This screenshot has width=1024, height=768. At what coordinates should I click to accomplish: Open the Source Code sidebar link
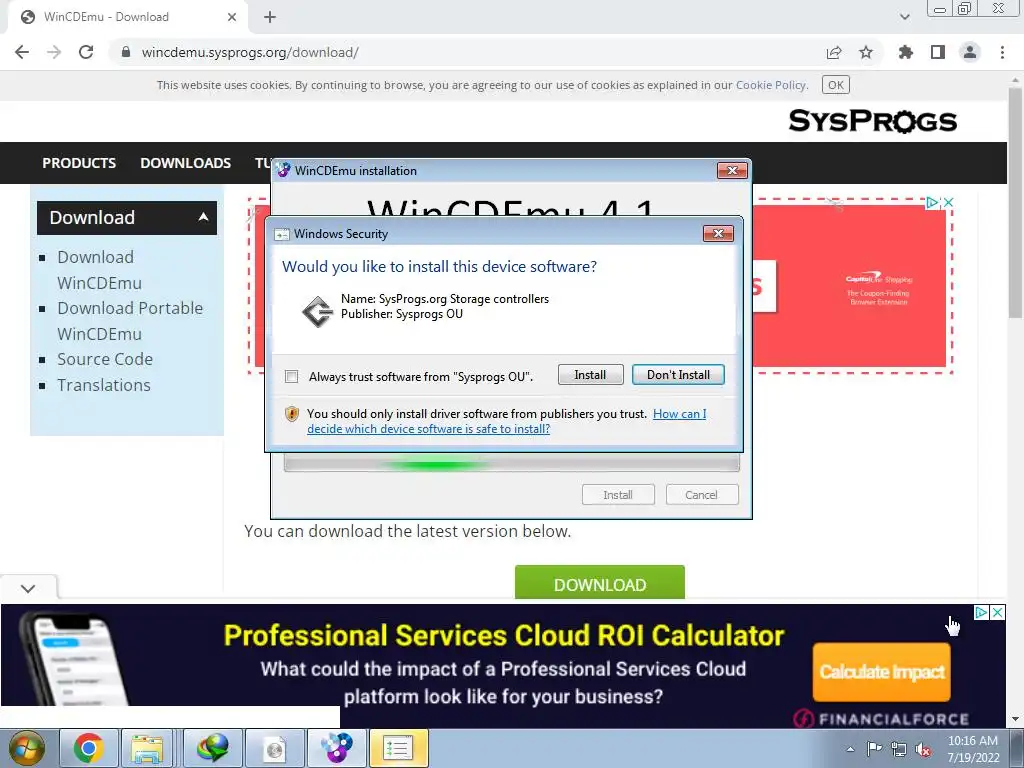(105, 359)
